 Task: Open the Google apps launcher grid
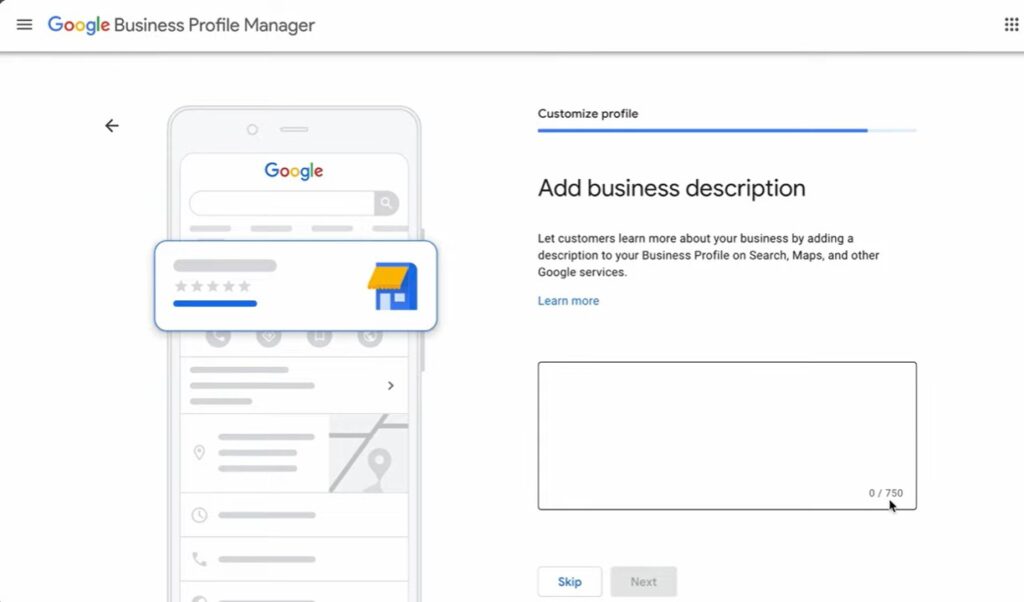tap(1010, 24)
